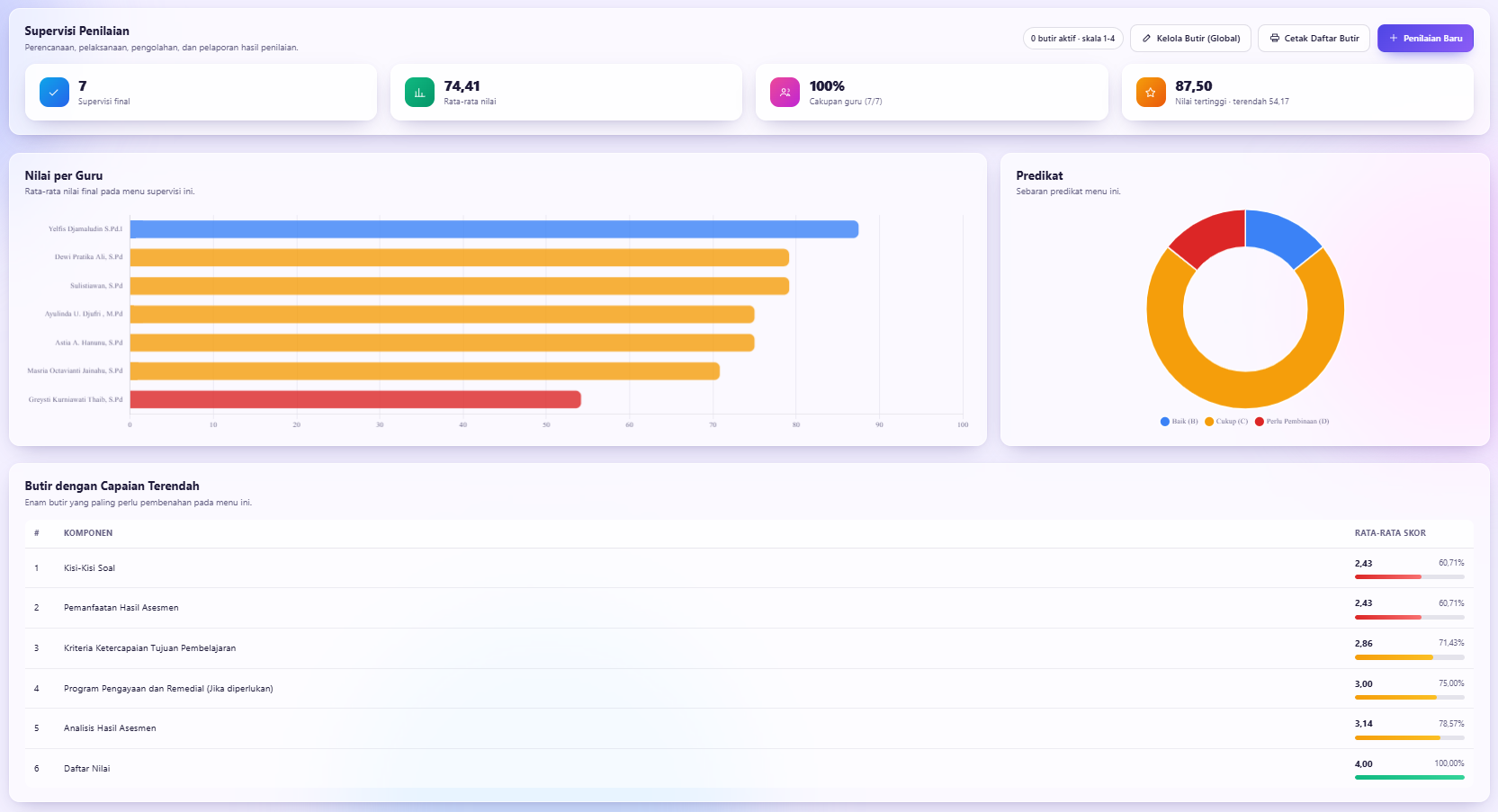Click the plus icon in Penilaian Baru
This screenshot has height=812, width=1498.
point(1394,39)
